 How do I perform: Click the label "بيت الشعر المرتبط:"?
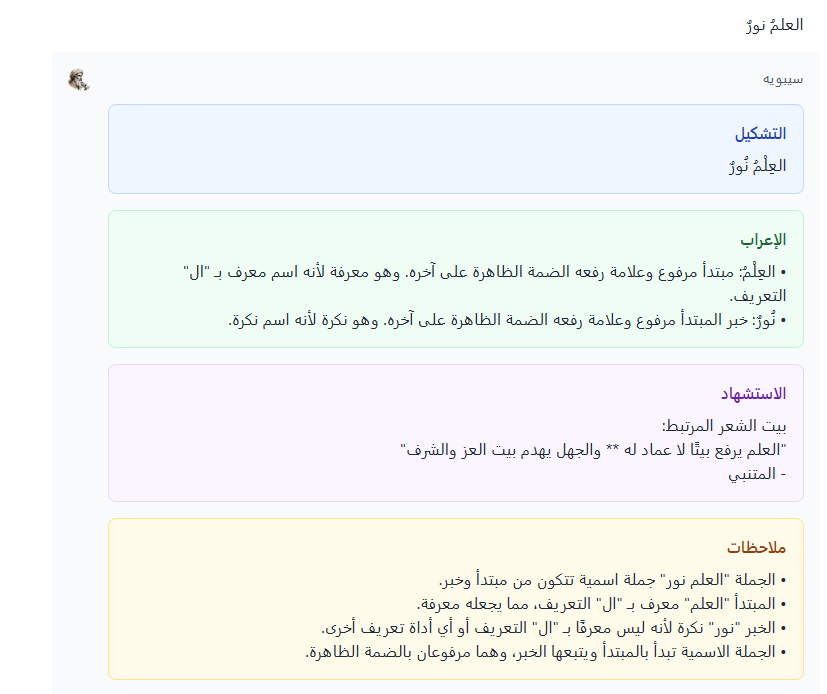(724, 426)
